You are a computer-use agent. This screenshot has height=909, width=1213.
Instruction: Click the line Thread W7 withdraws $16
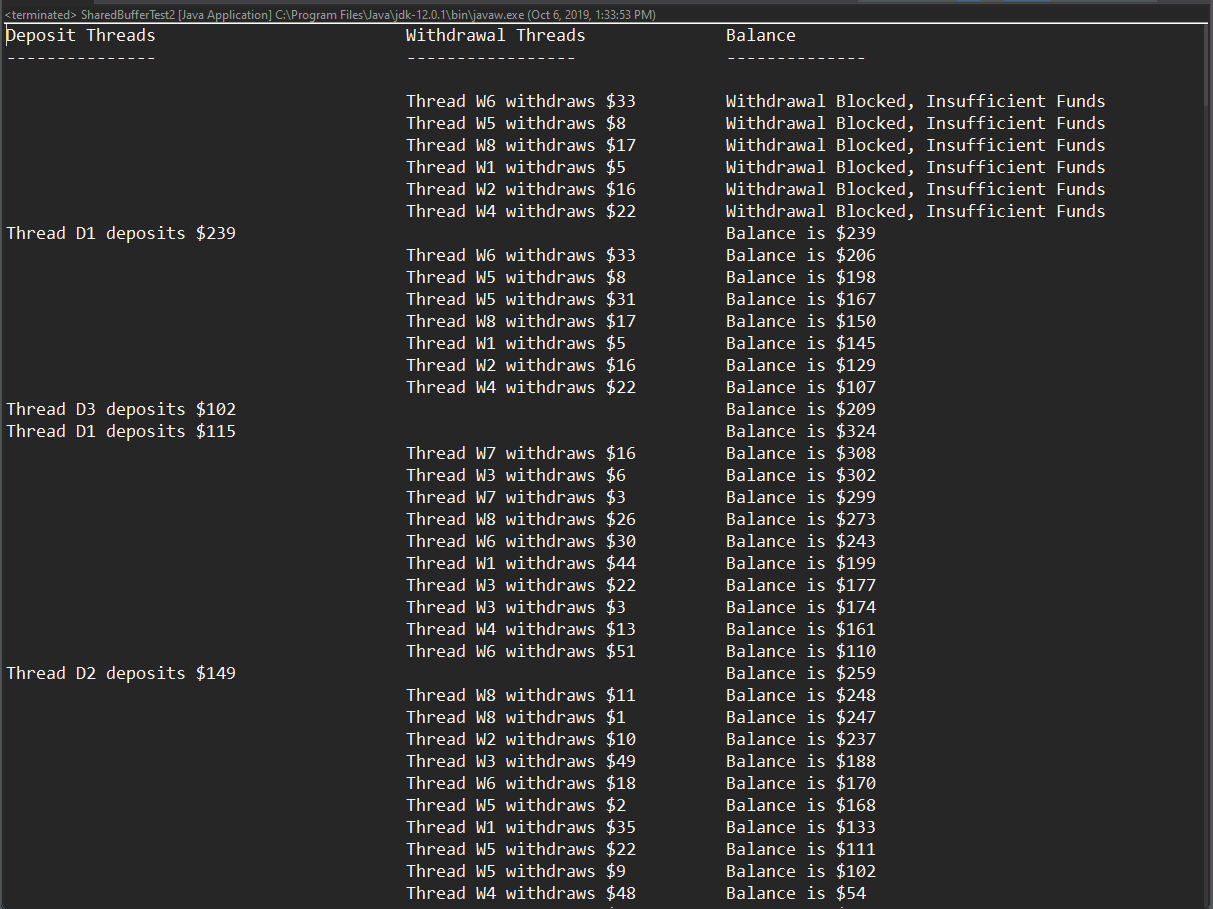click(520, 454)
